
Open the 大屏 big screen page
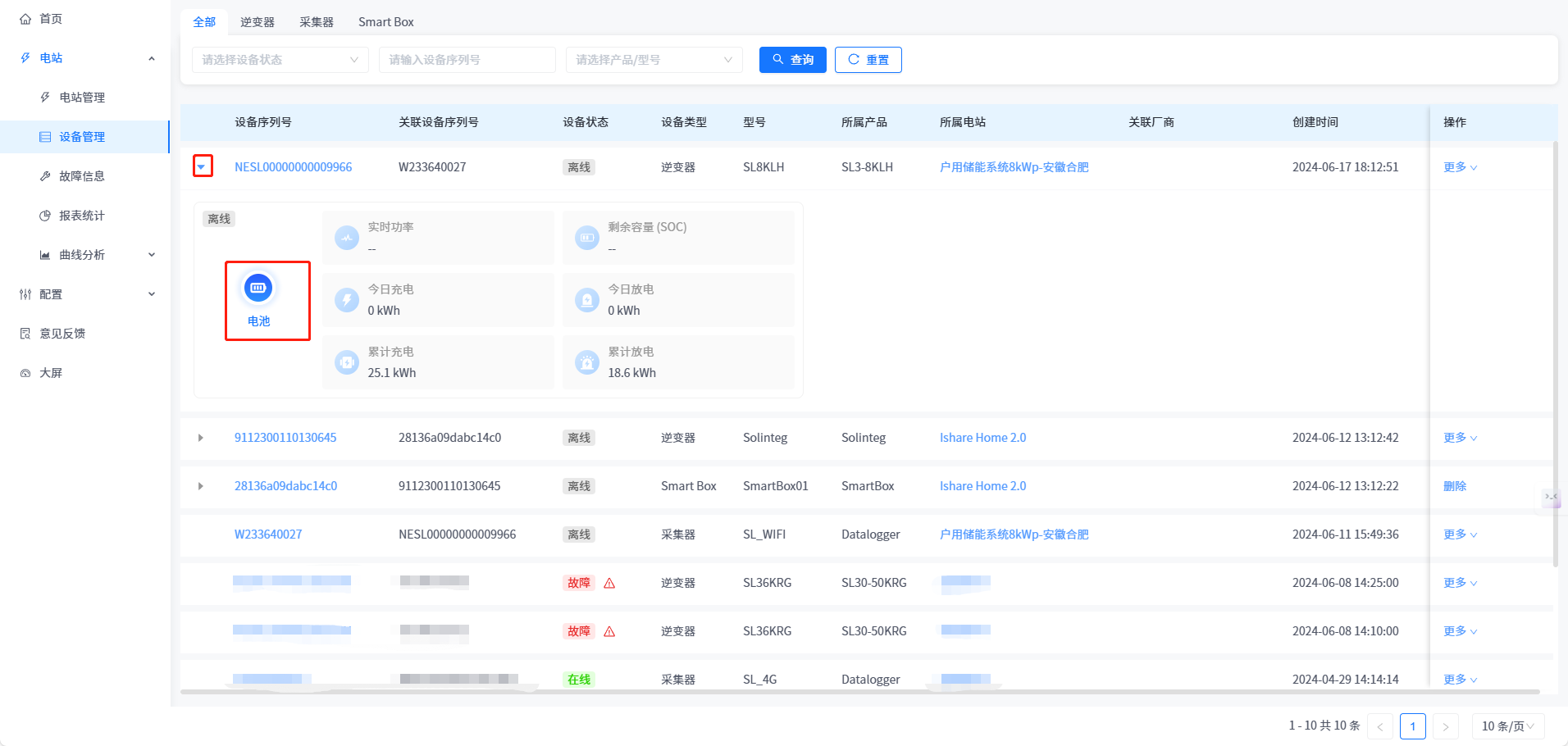pyautogui.click(x=51, y=373)
